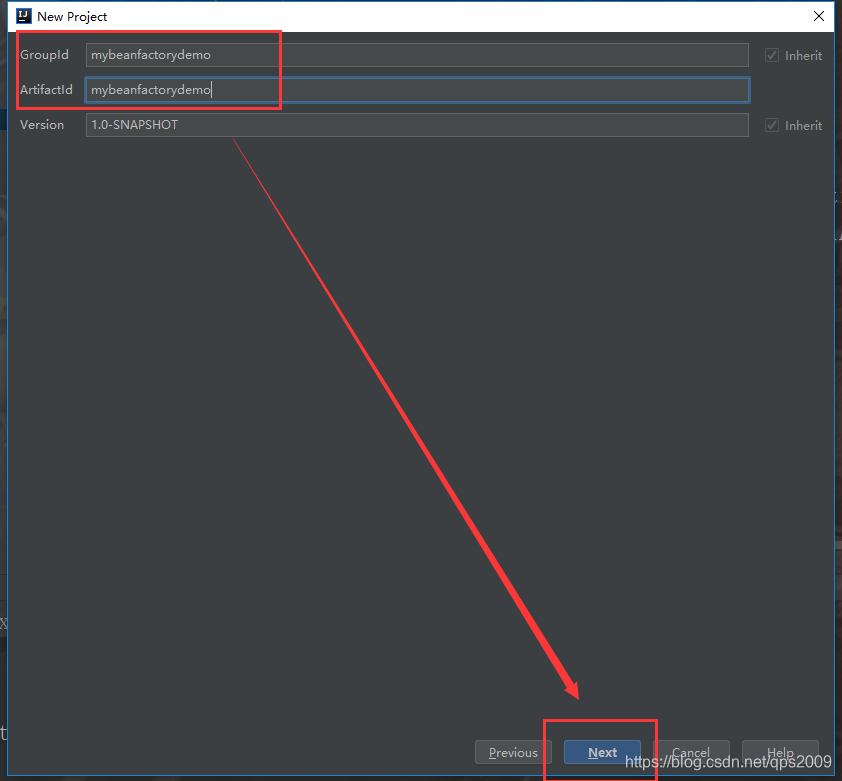This screenshot has height=781, width=842.
Task: Click the Previous button
Action: pyautogui.click(x=513, y=752)
